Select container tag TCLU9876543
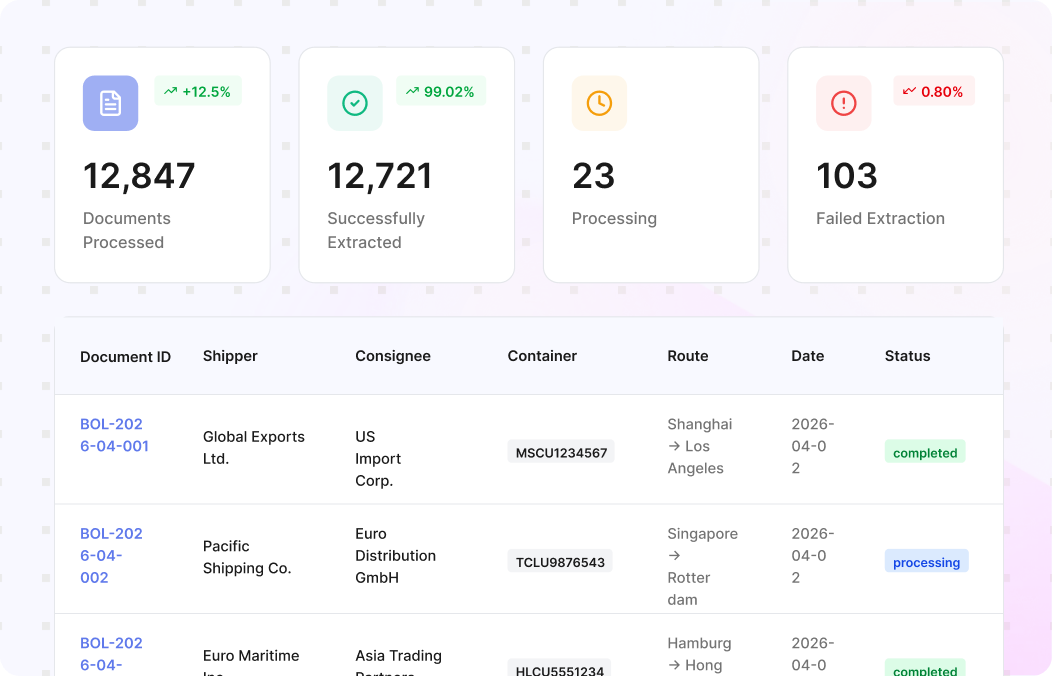Viewport: 1052px width, 676px height. tap(560, 562)
